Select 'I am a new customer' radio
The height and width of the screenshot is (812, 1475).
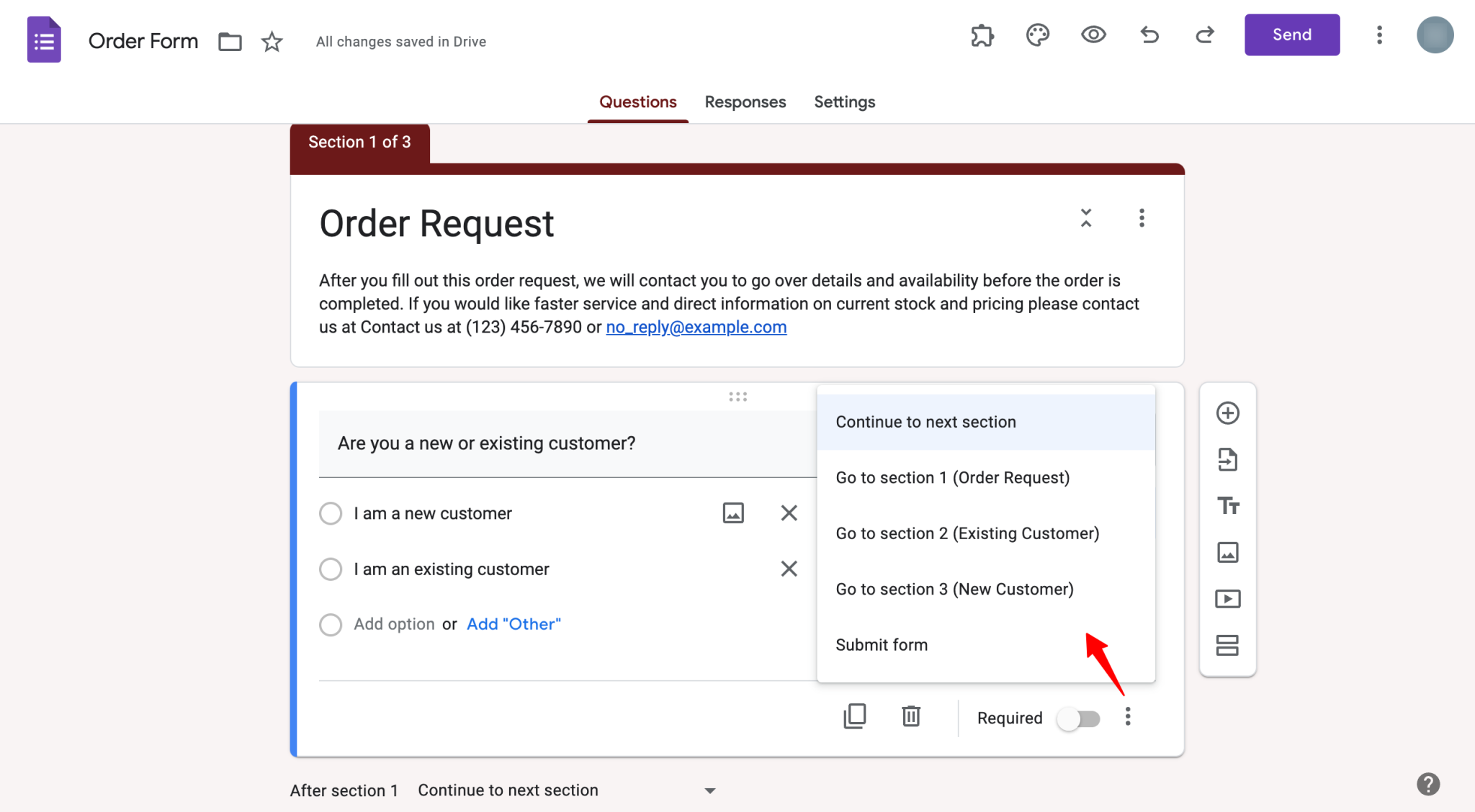pyautogui.click(x=331, y=514)
